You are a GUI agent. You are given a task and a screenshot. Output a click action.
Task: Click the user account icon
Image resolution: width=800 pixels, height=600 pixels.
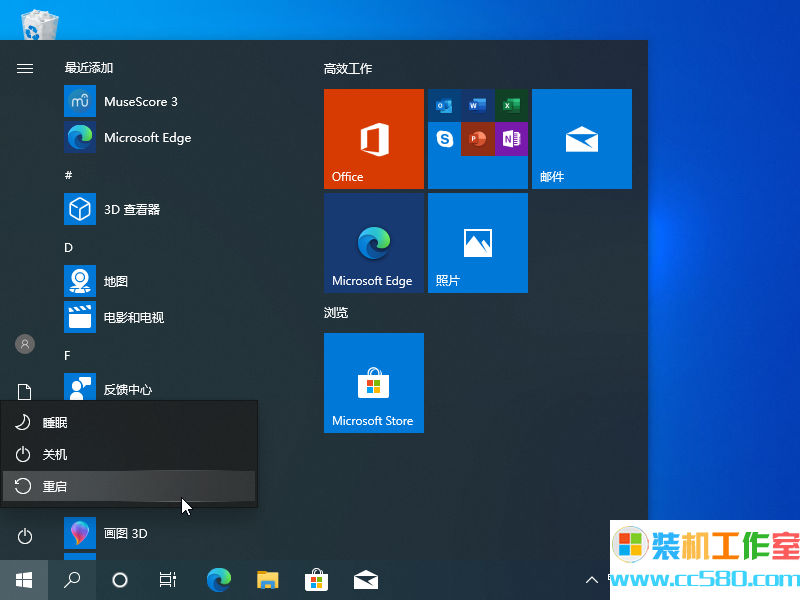[x=24, y=344]
